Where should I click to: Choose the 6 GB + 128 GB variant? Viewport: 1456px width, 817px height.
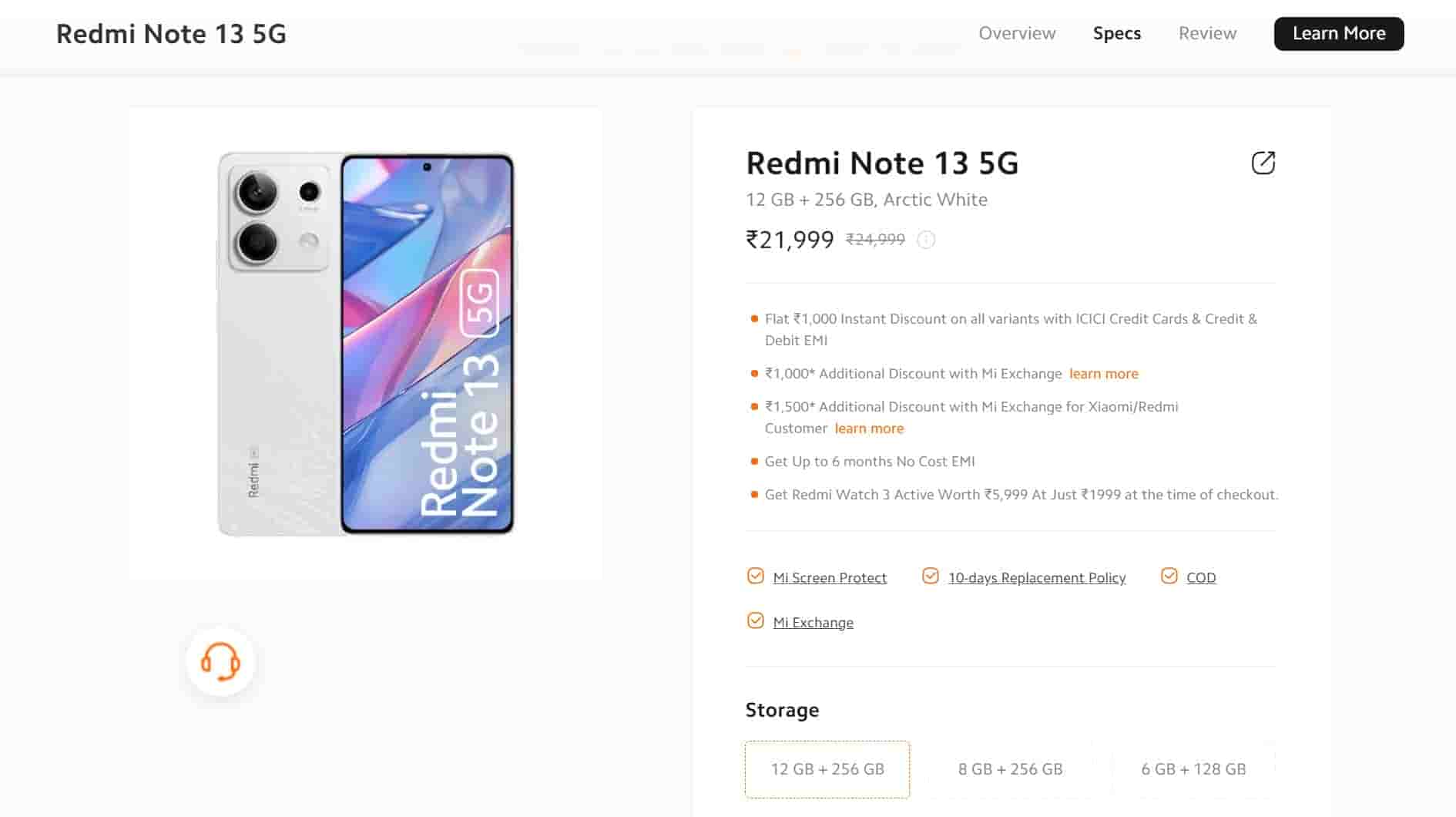click(x=1193, y=768)
